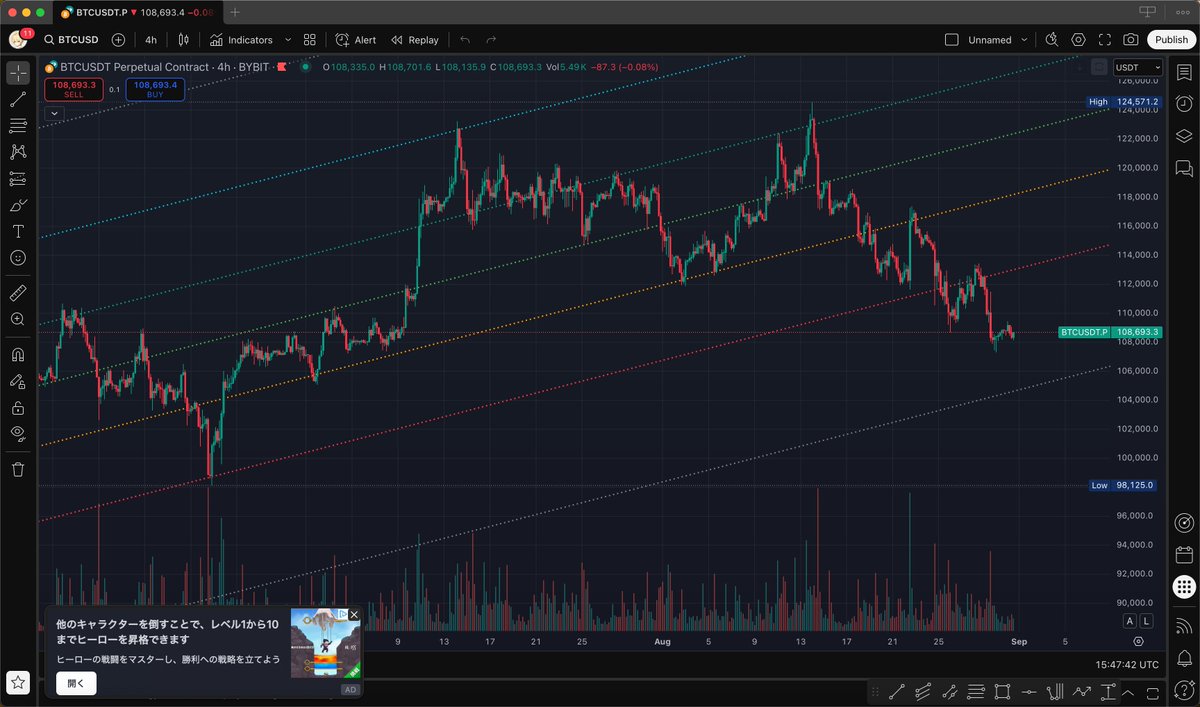1200x707 pixels.
Task: Open the notifications bell panel
Action: (1184, 657)
